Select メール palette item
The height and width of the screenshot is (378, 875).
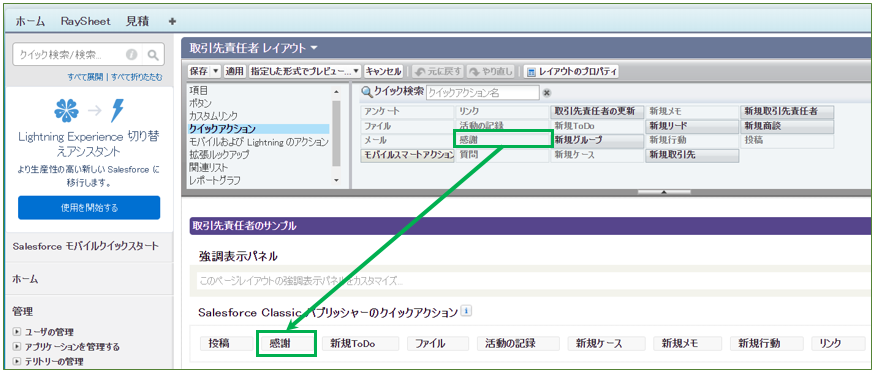(407, 141)
